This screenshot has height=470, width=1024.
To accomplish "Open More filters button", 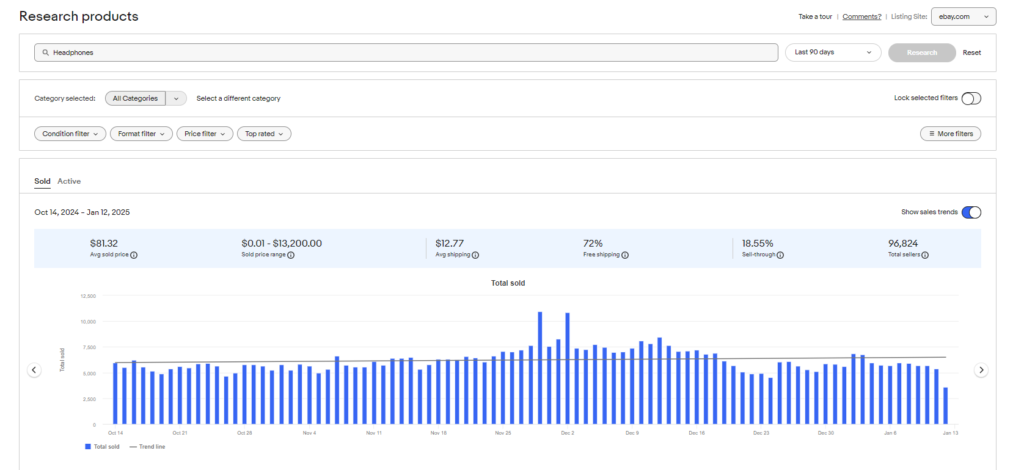I will coord(950,134).
